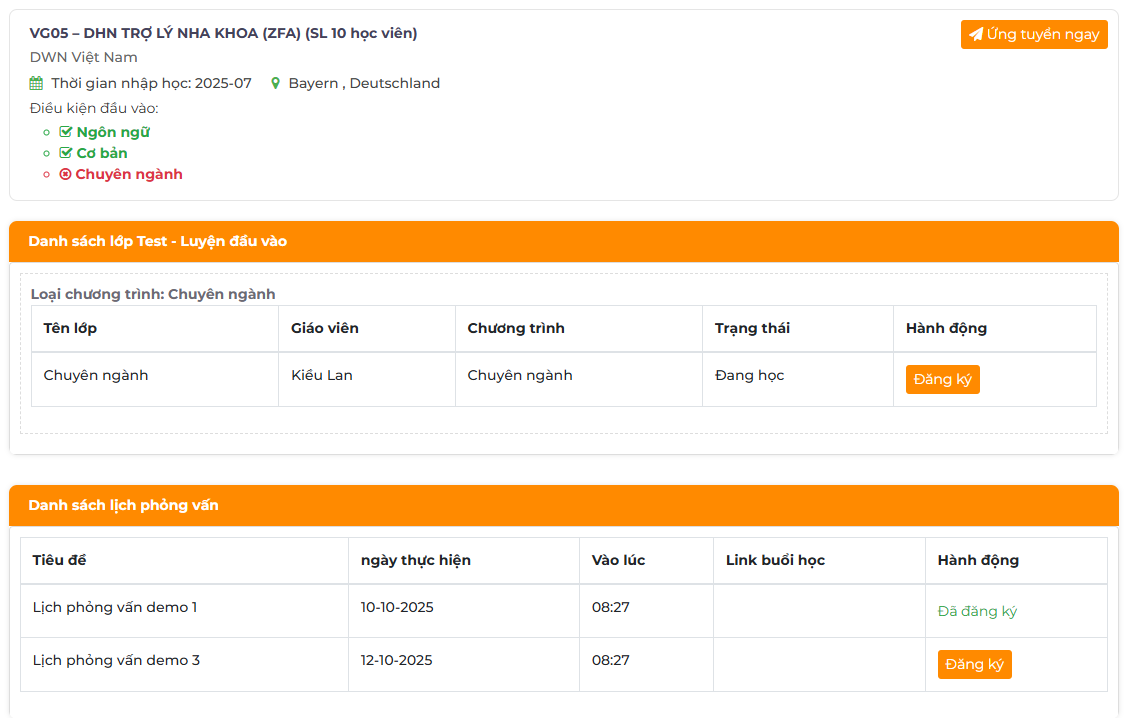Click the green check icon next to Cơ bản

[x=66, y=153]
